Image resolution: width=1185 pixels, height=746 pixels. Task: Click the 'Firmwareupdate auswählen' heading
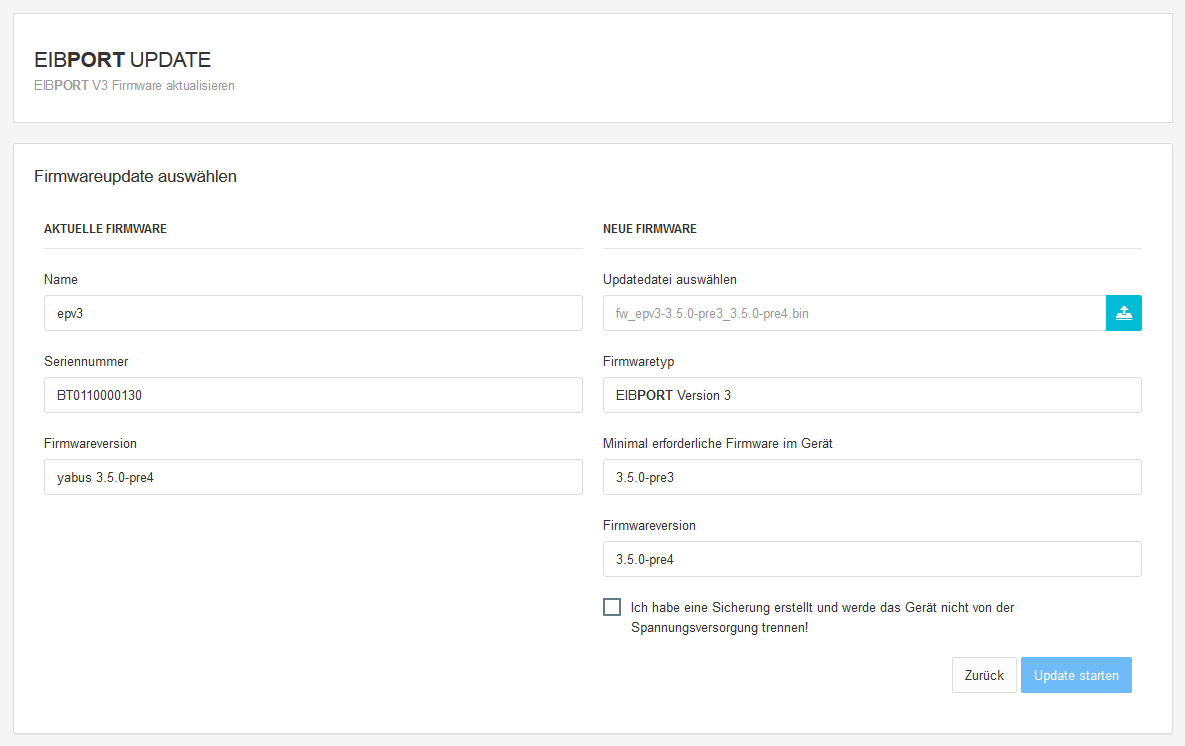[x=135, y=177]
